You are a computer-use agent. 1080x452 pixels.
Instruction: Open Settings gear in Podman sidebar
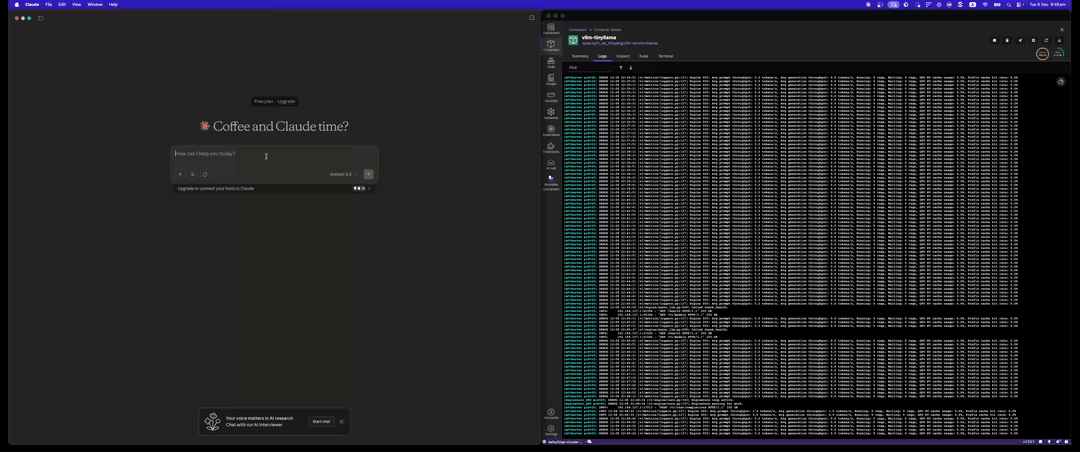click(x=551, y=428)
